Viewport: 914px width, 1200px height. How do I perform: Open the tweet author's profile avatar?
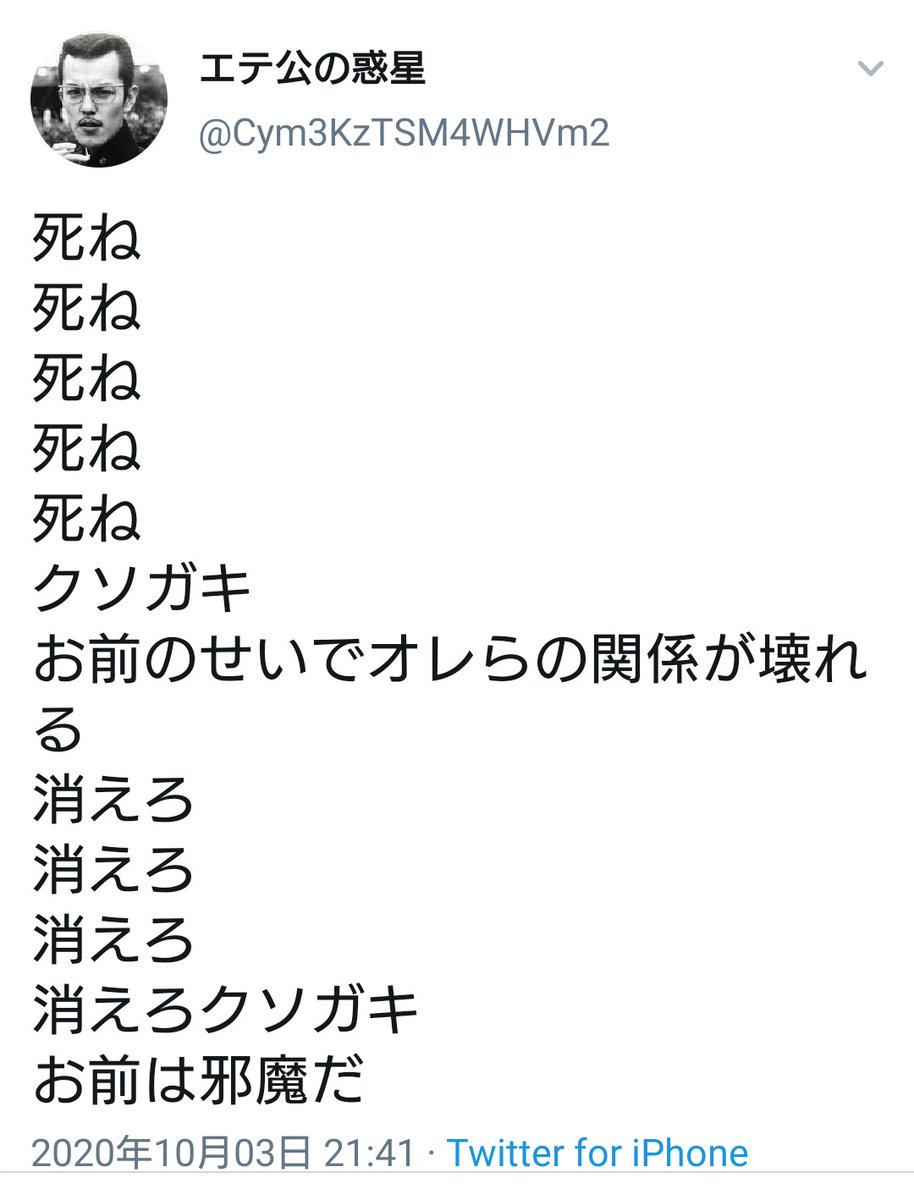99,99
